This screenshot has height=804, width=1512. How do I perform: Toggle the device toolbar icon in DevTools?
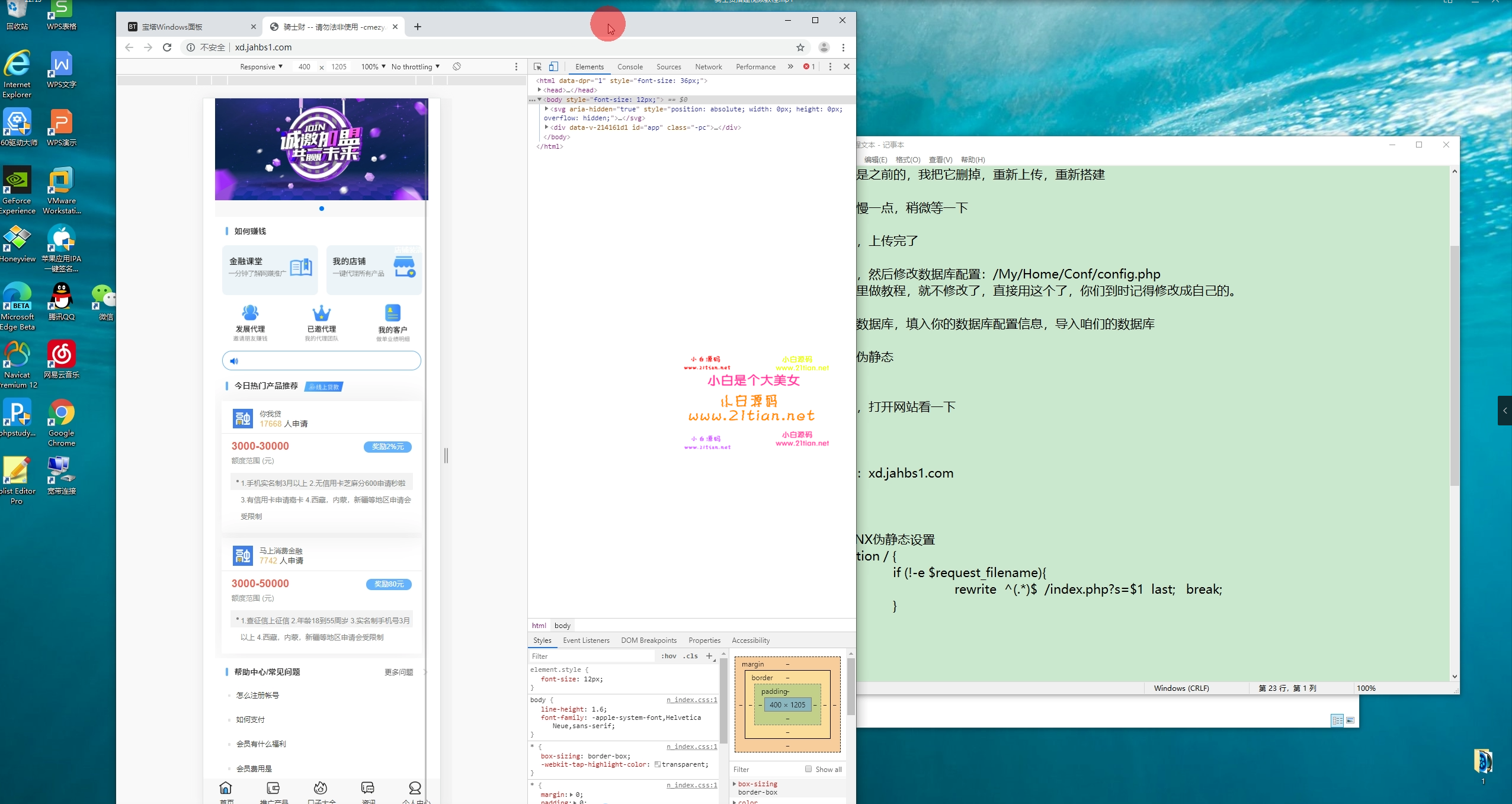[553, 66]
